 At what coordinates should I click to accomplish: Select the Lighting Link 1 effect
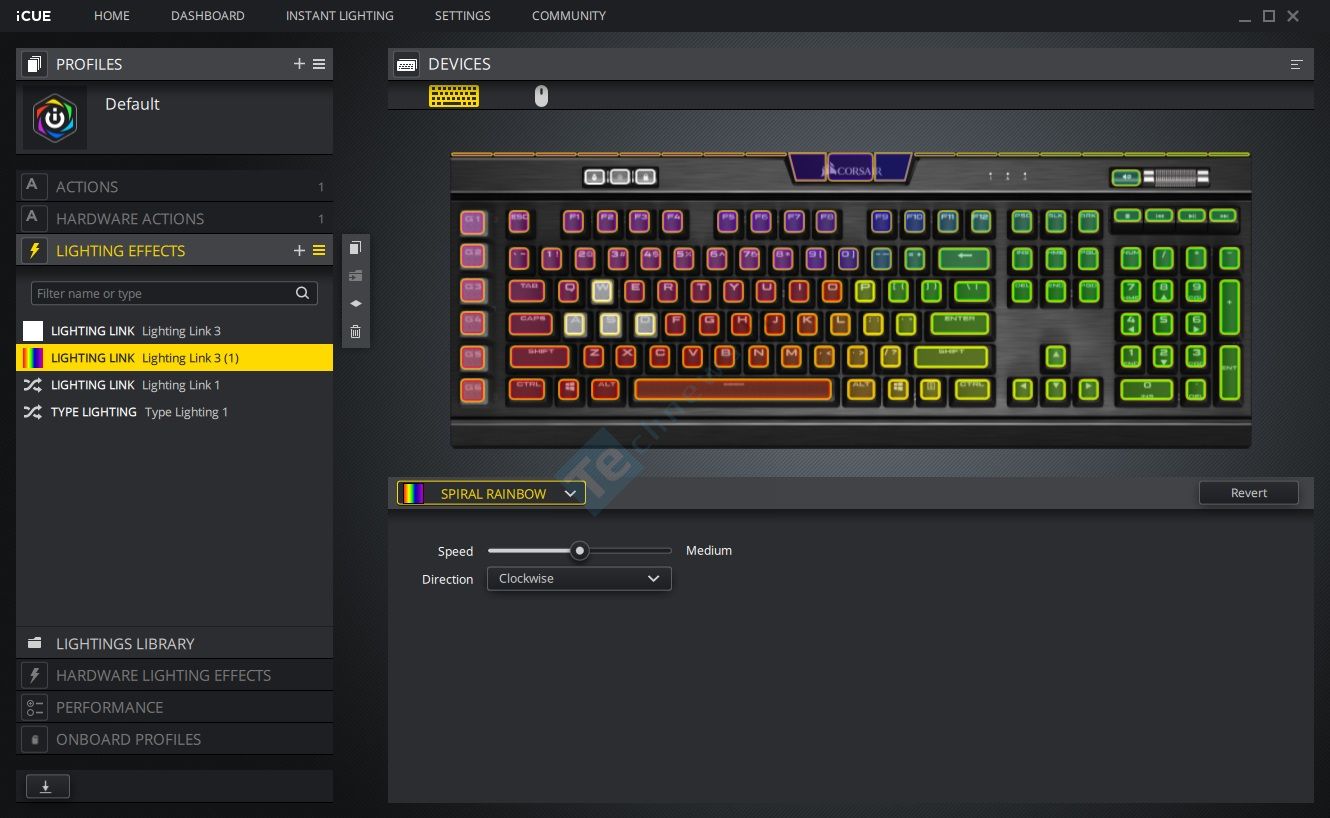pyautogui.click(x=174, y=385)
